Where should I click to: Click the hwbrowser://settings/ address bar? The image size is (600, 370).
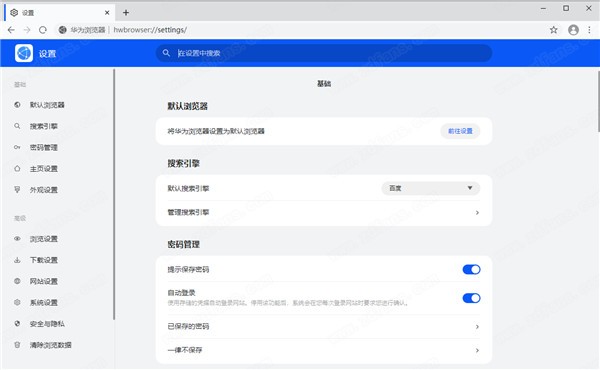150,30
